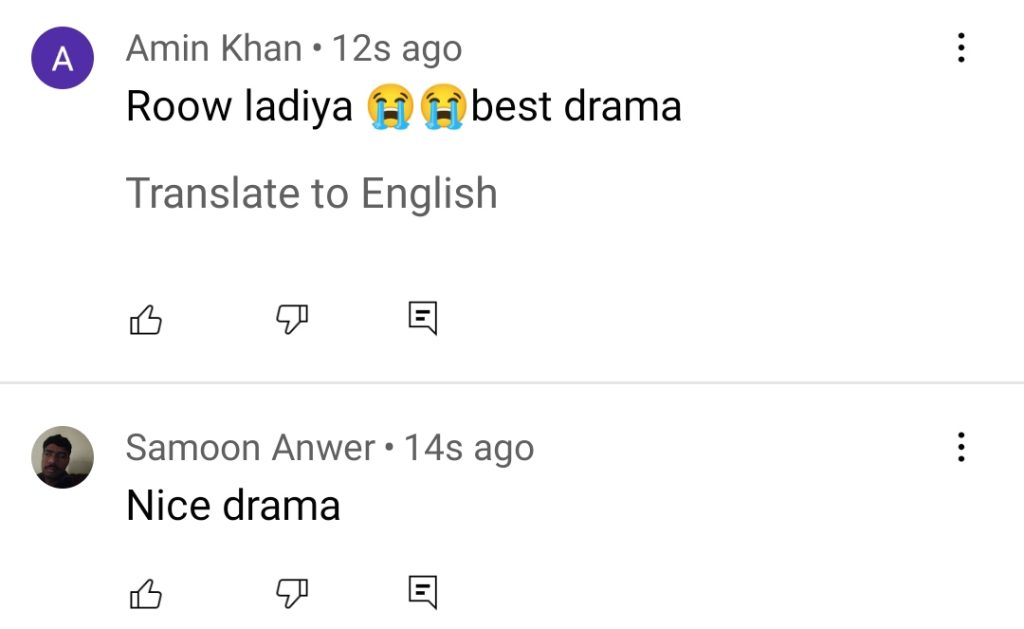This screenshot has width=1024, height=629.
Task: Translate Amin Khan's comment to English
Action: click(x=312, y=193)
